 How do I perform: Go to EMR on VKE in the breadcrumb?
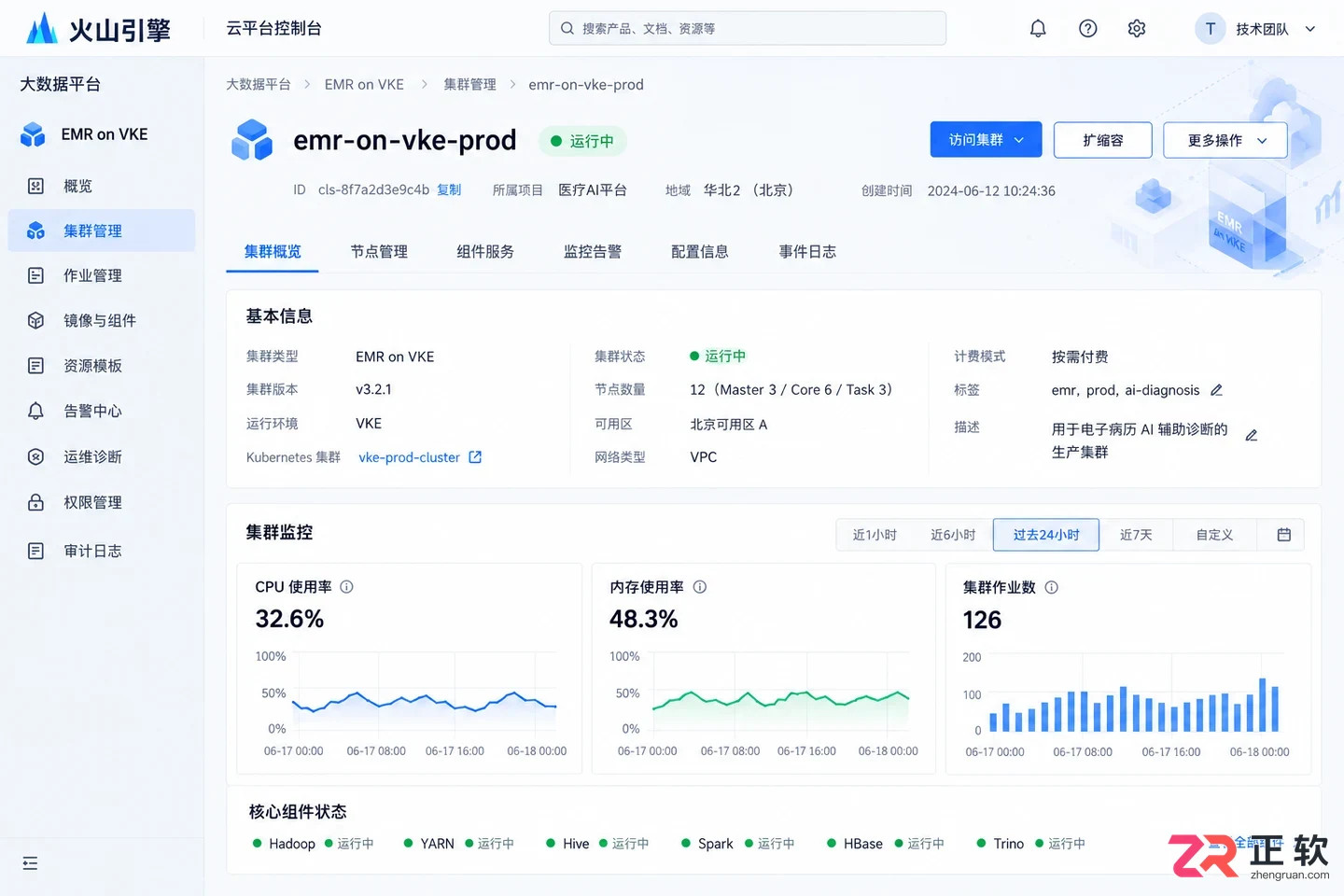click(364, 84)
